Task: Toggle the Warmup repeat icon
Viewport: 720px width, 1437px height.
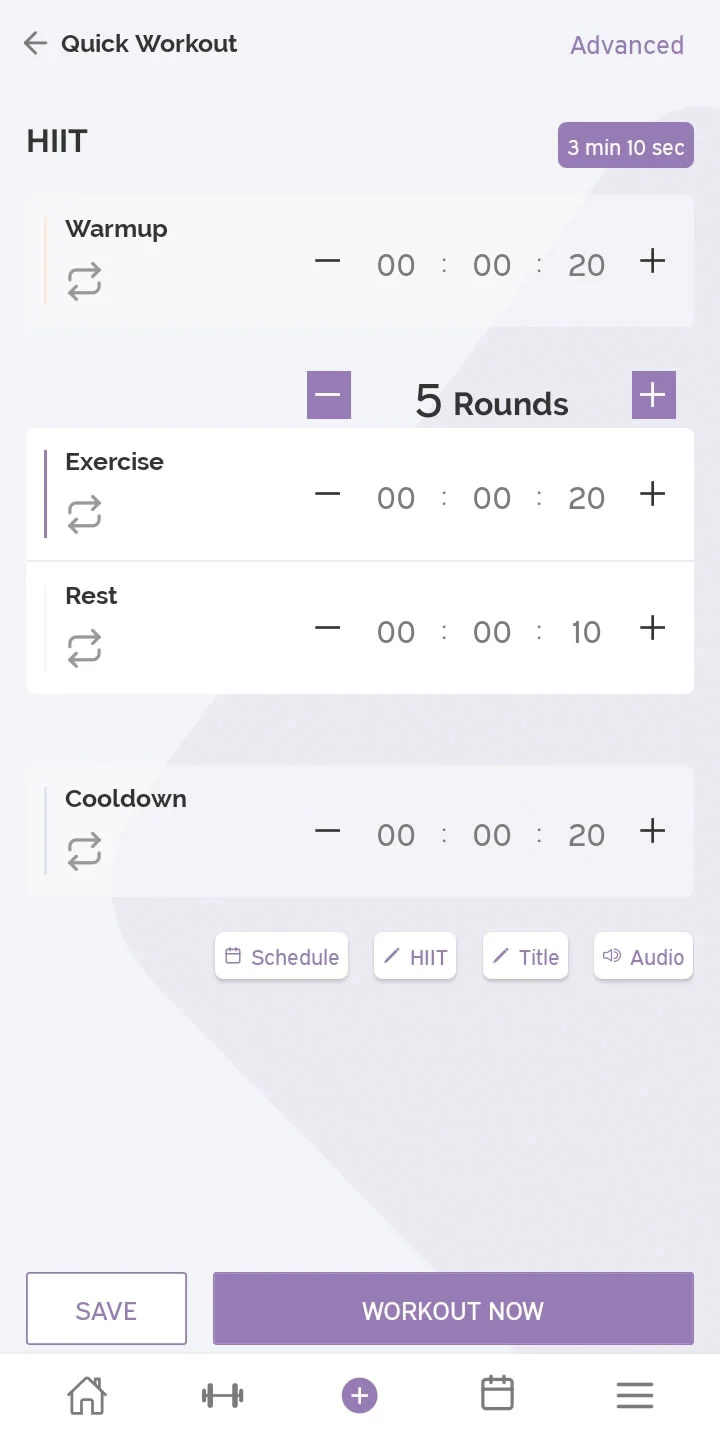Action: (x=85, y=283)
